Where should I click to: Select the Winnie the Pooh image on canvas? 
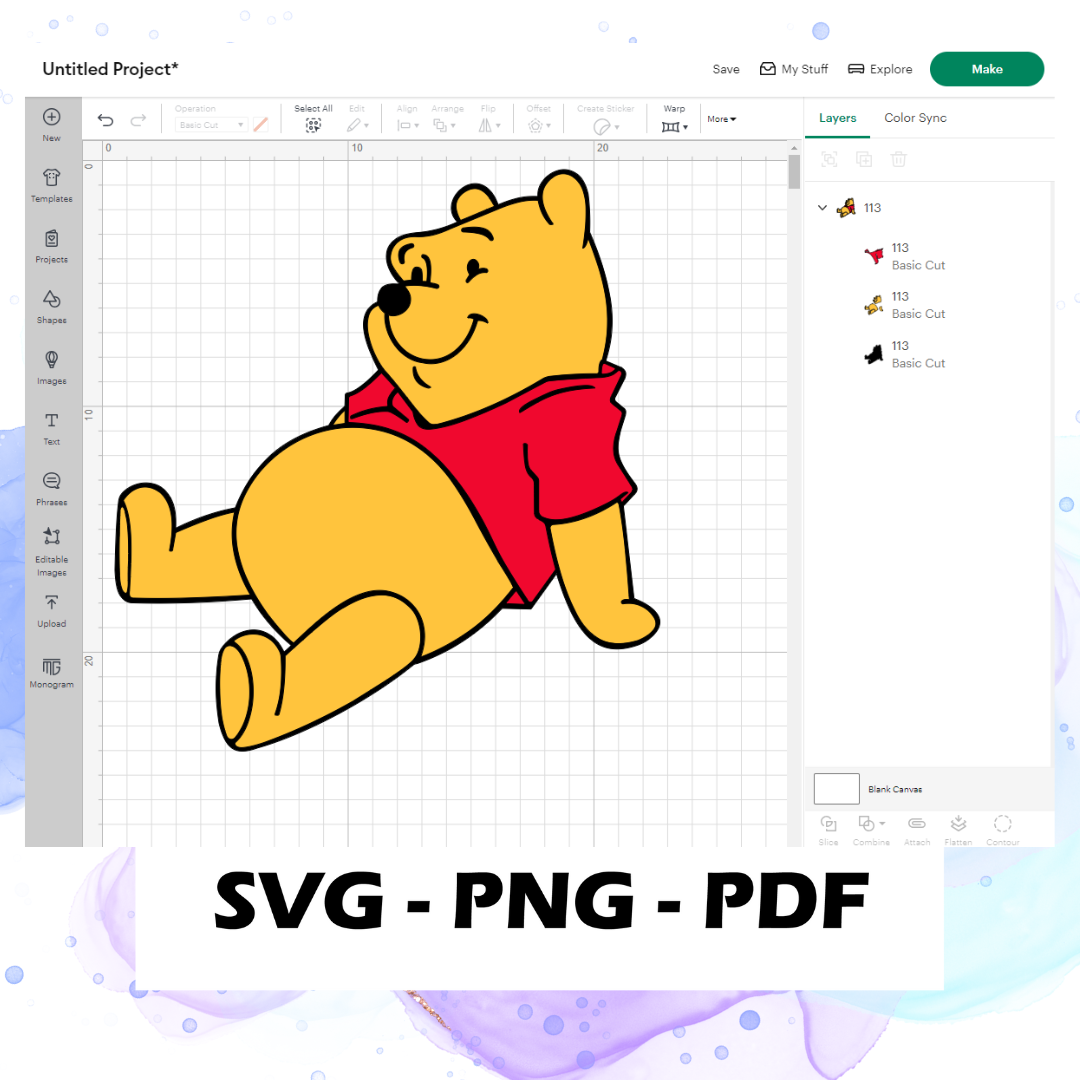[387, 460]
